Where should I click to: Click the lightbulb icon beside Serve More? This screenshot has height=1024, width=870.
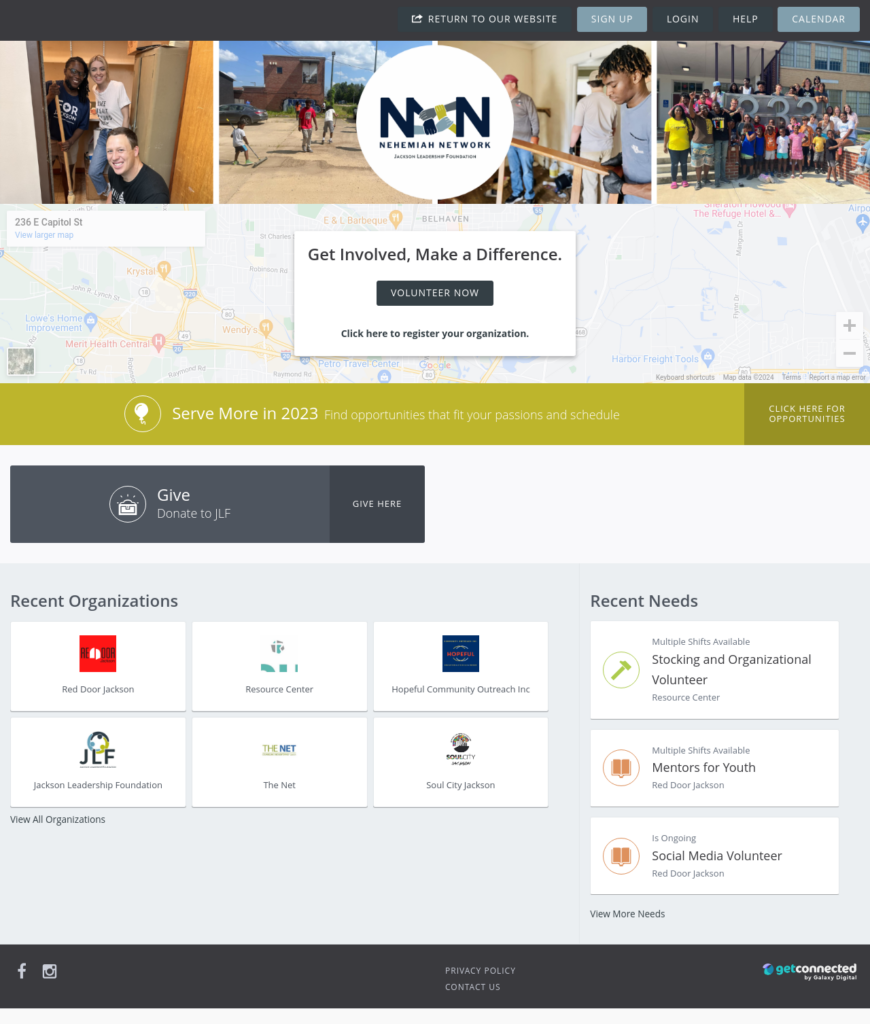pos(142,413)
